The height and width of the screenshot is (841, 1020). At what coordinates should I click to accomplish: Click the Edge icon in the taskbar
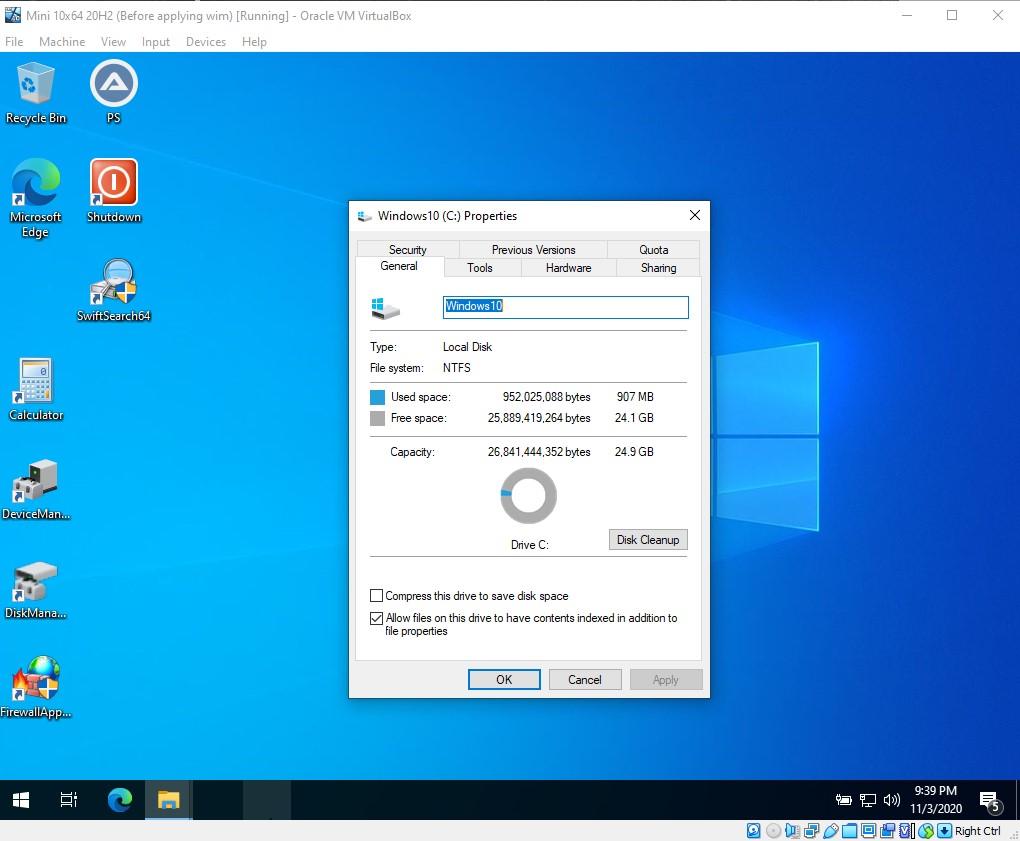pos(120,799)
